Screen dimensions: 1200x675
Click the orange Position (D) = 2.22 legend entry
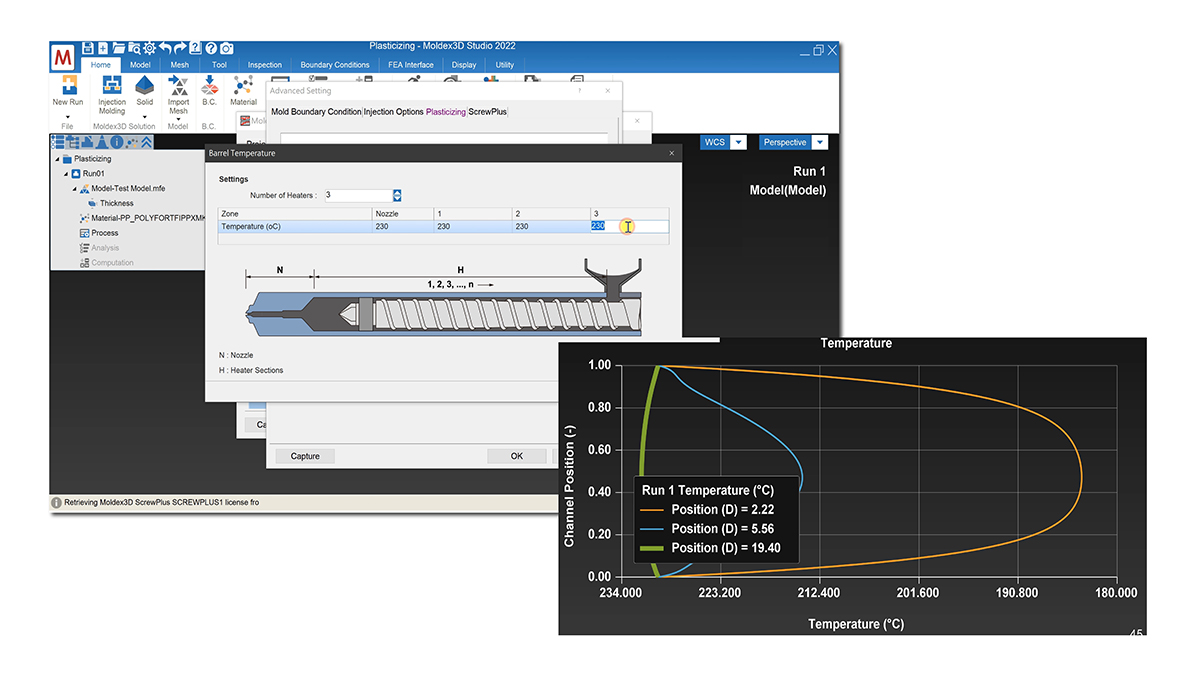tap(708, 510)
